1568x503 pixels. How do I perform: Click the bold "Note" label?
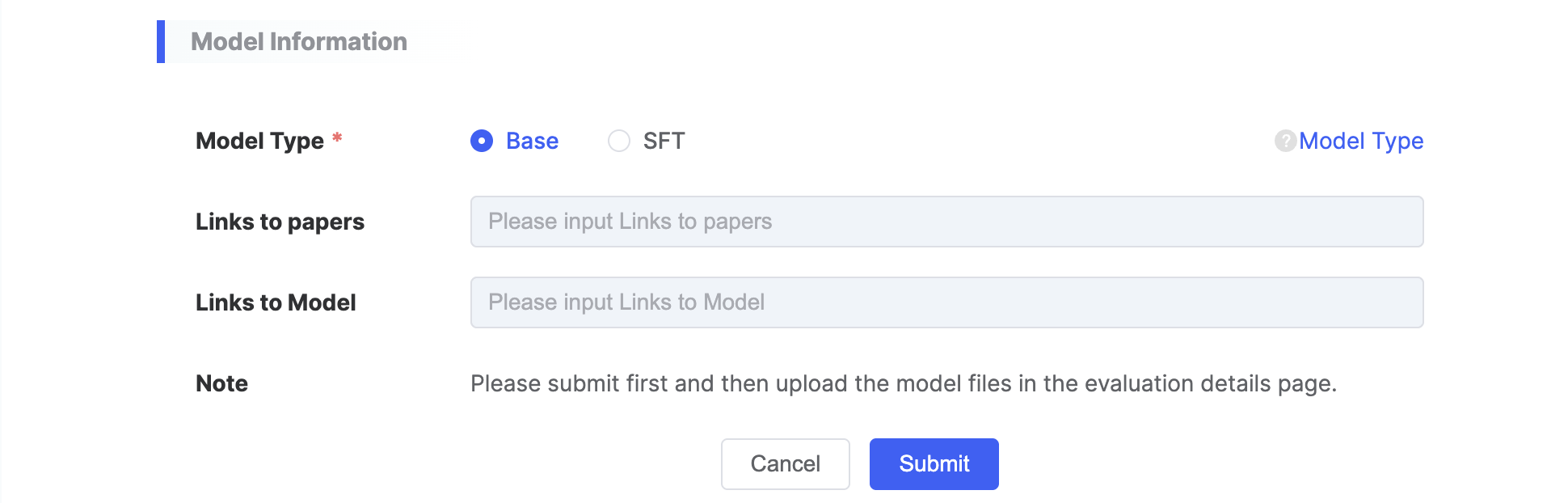point(221,383)
